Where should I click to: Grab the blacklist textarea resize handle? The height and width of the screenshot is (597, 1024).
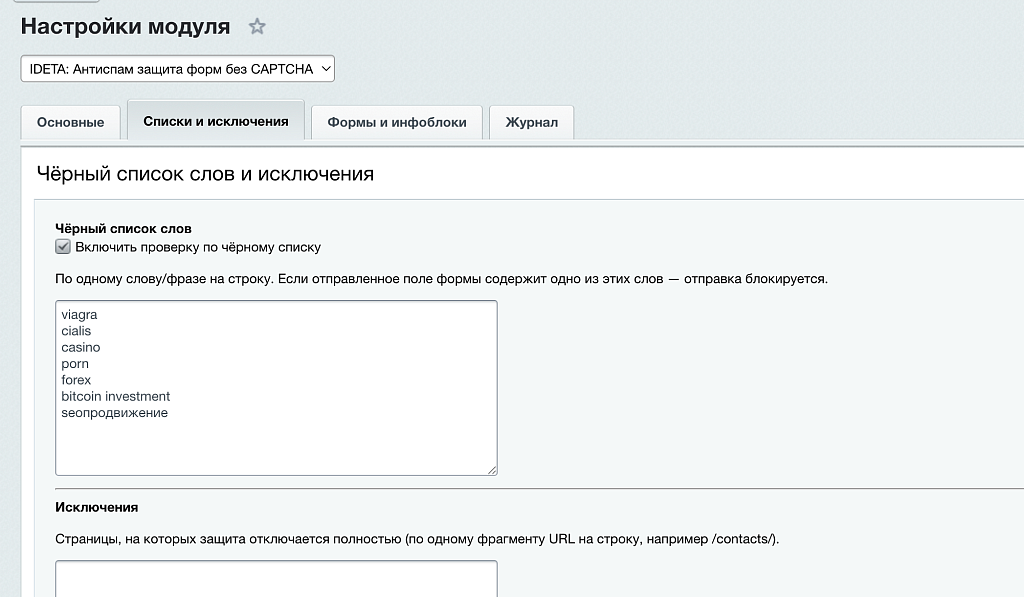[x=492, y=470]
